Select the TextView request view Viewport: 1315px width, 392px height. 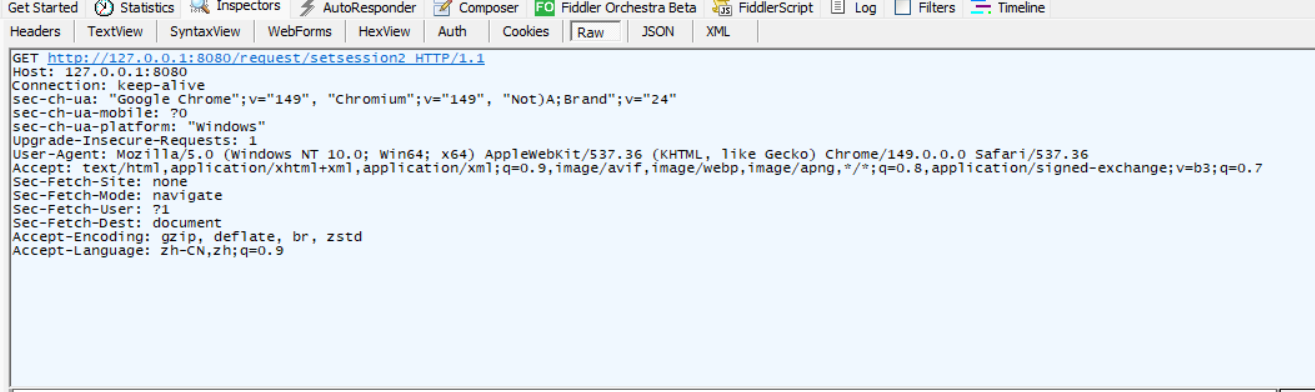tap(115, 32)
